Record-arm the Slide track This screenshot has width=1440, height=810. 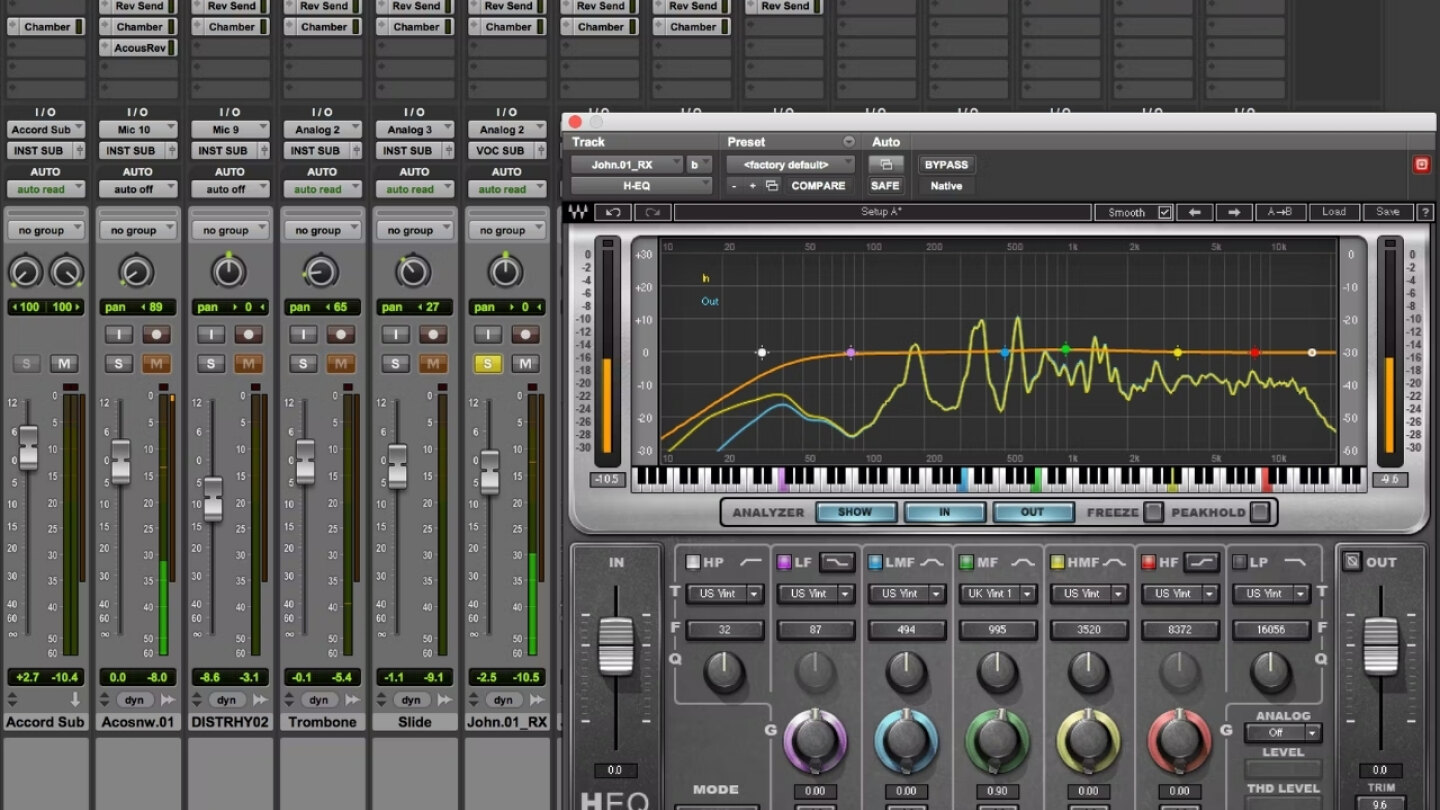click(x=432, y=335)
